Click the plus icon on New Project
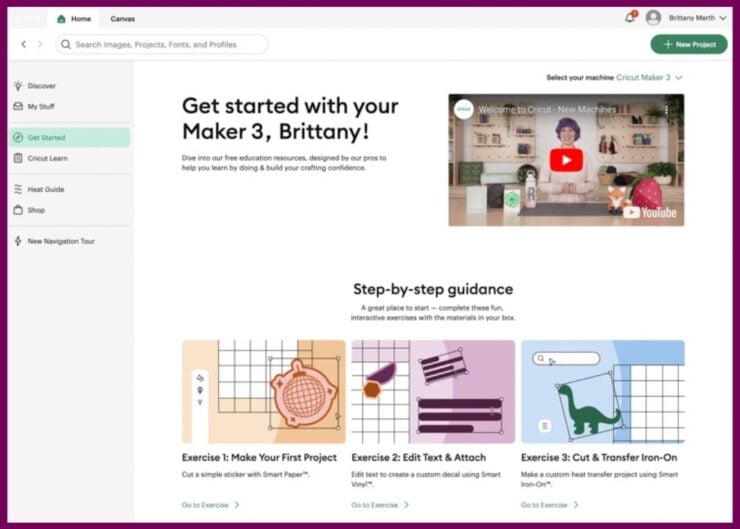Viewport: 740px width, 529px height. (x=667, y=44)
